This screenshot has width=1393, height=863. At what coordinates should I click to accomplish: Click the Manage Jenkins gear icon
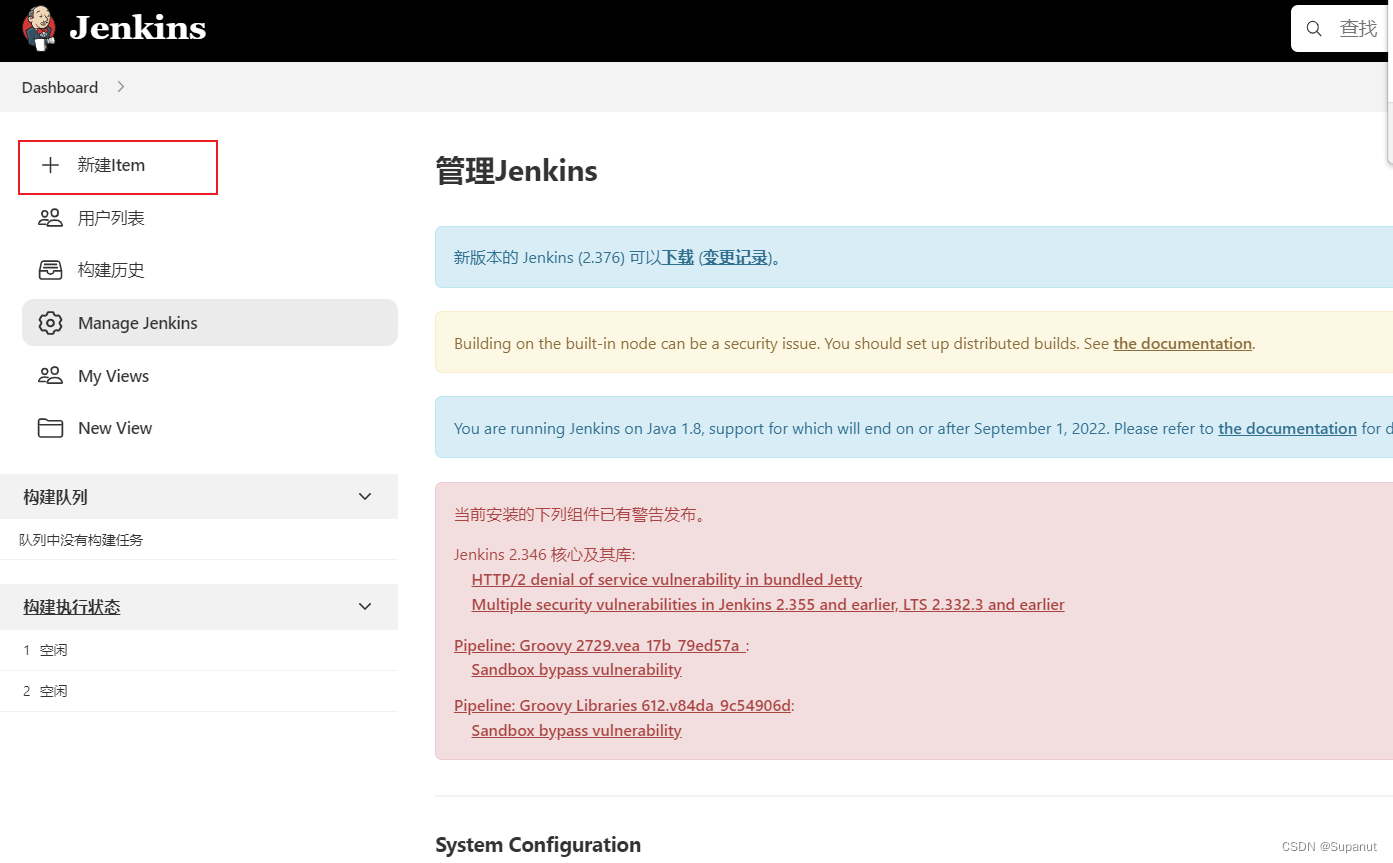[50, 323]
